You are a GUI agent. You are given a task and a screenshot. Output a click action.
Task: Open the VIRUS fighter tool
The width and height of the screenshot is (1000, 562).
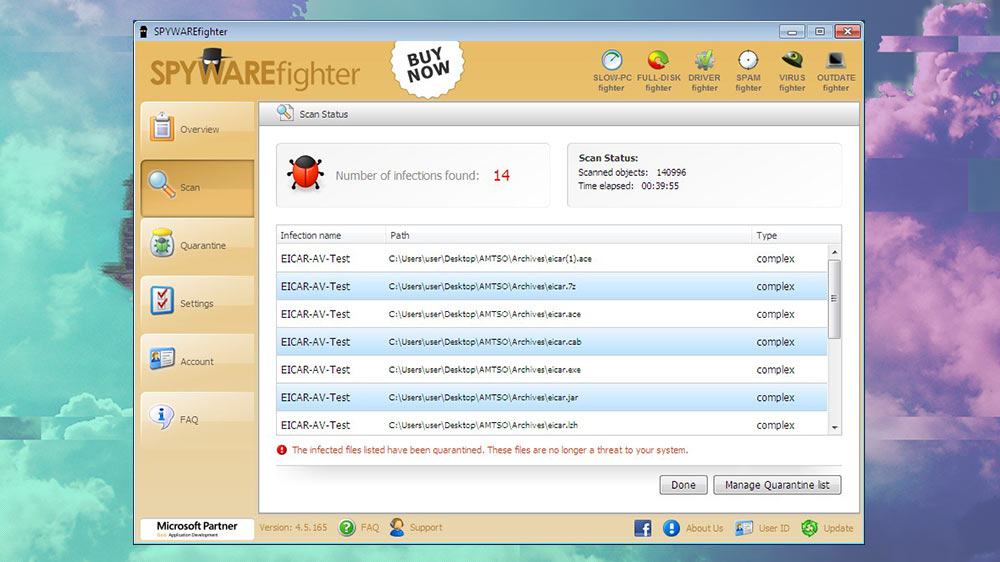click(792, 70)
